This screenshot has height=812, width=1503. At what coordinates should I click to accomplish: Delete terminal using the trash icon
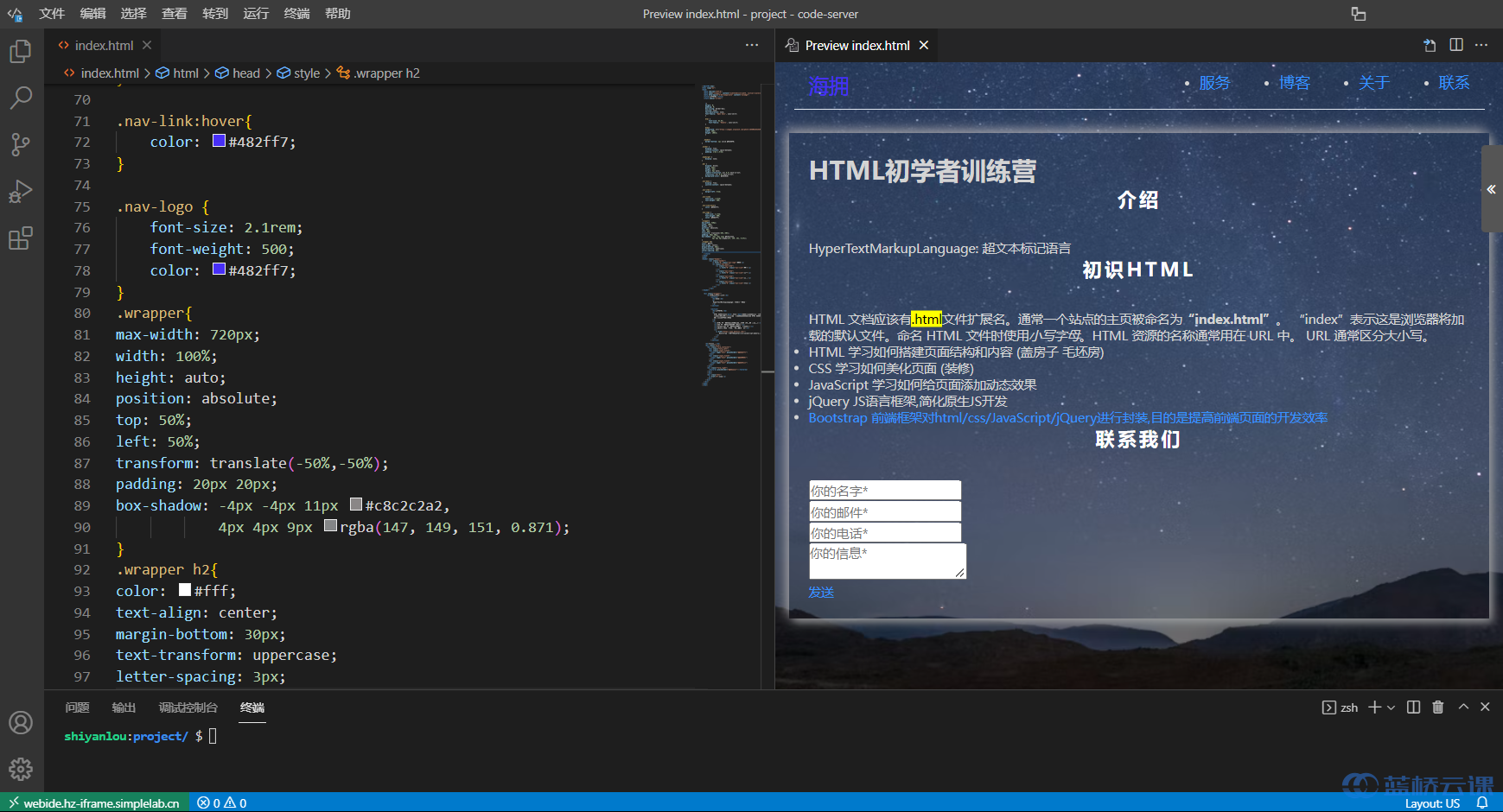pos(1438,707)
